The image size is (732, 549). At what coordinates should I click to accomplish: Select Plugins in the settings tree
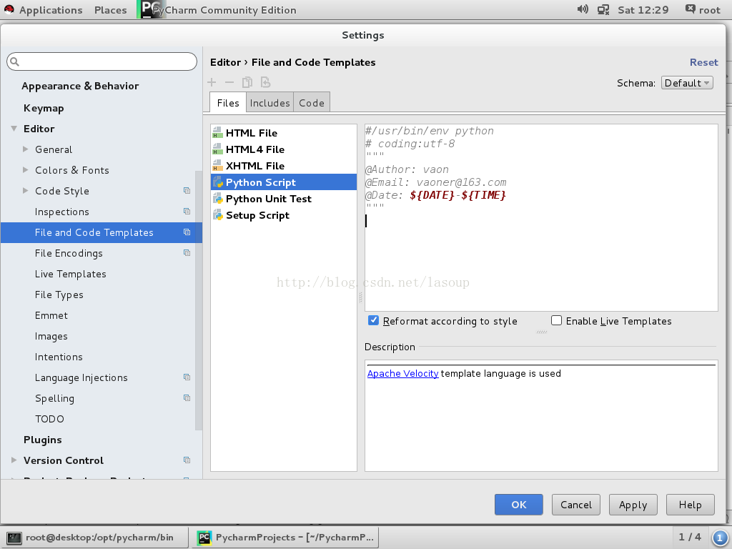click(42, 440)
